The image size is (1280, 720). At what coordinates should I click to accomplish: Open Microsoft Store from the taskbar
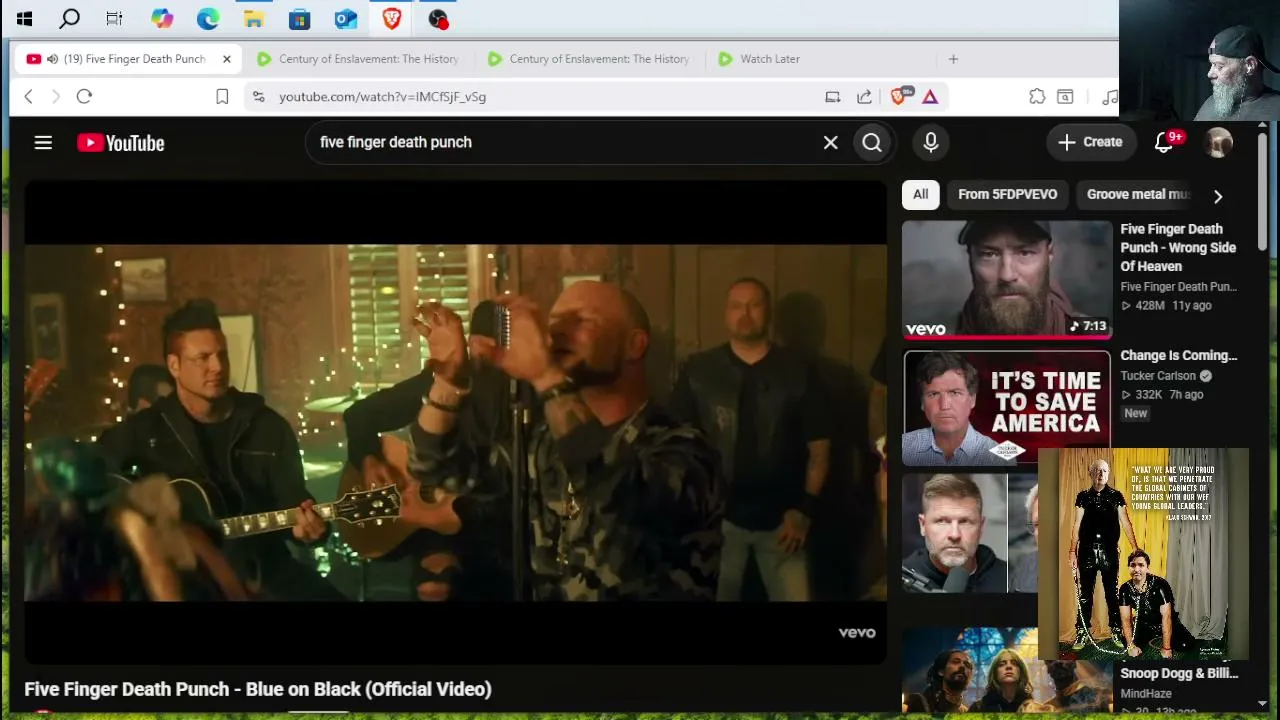(x=299, y=18)
